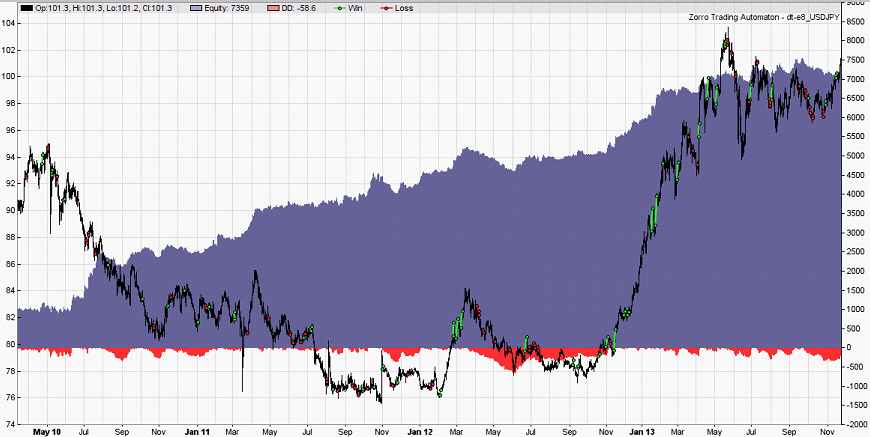
Task: Click the 92 price axis label
Action: (9, 184)
